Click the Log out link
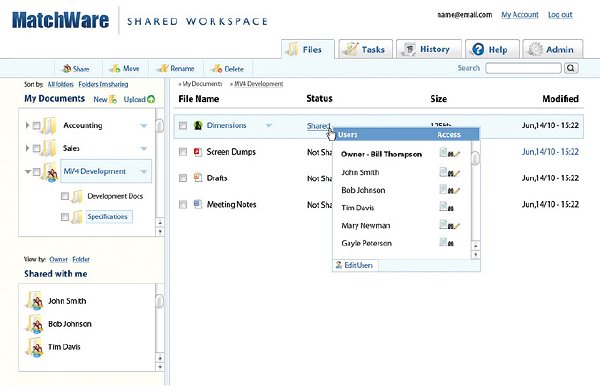This screenshot has width=600, height=386. tap(560, 15)
